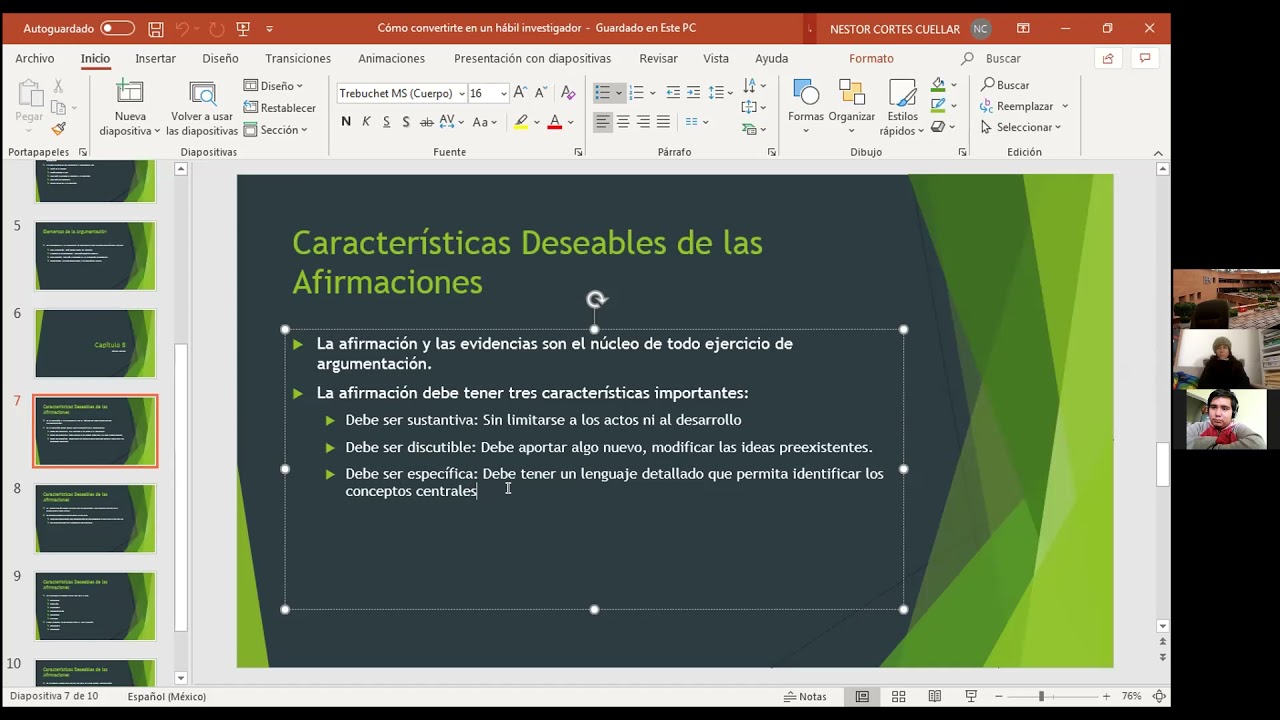
Task: Open the Archivo tab
Action: point(35,59)
